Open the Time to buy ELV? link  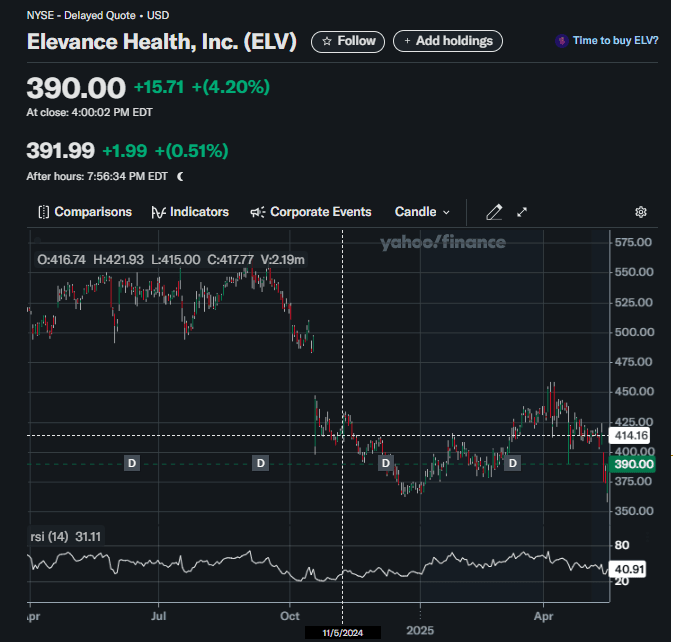point(615,41)
